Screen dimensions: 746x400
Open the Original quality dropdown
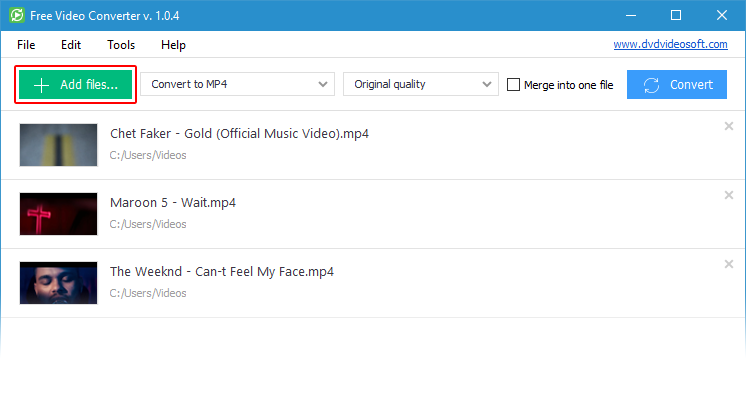click(x=421, y=84)
